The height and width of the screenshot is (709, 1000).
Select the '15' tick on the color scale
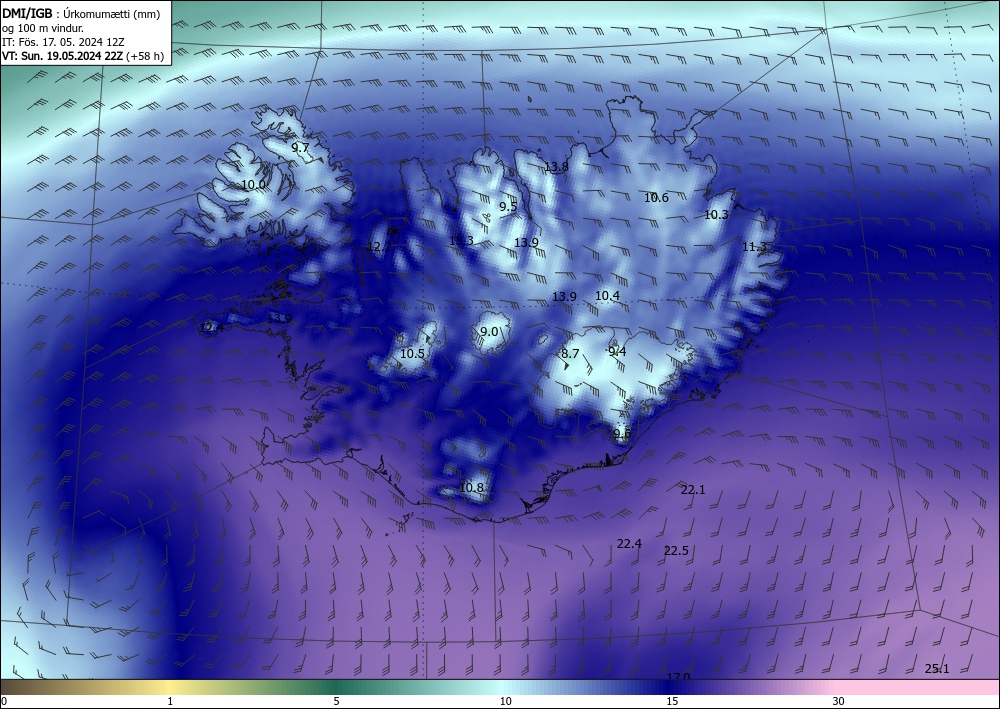click(672, 701)
